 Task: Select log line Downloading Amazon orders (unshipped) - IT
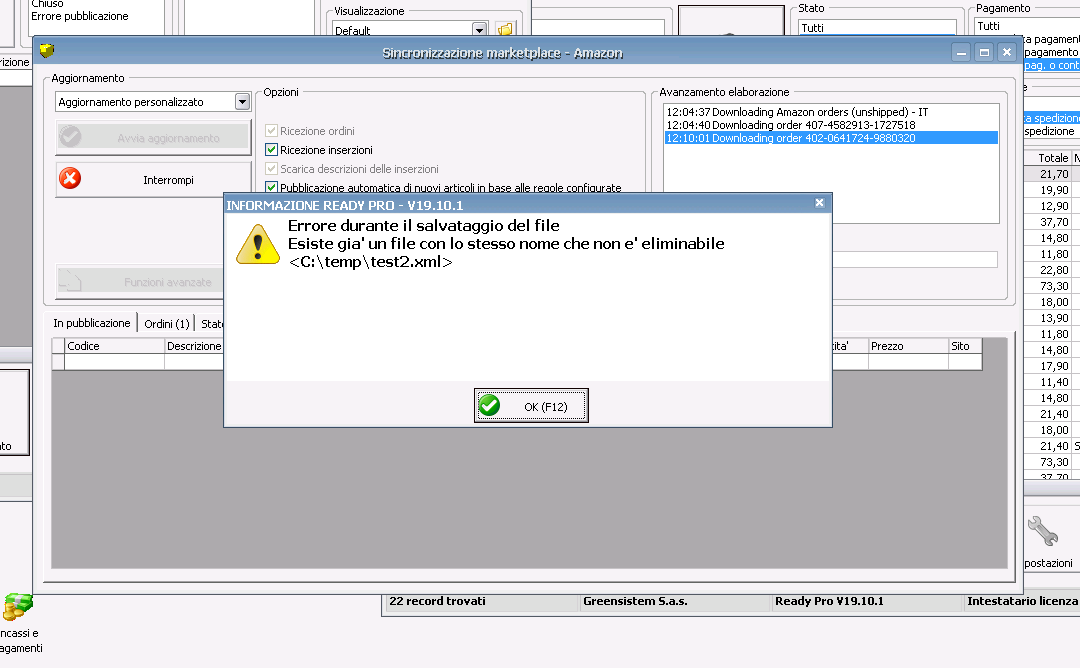tap(831, 112)
